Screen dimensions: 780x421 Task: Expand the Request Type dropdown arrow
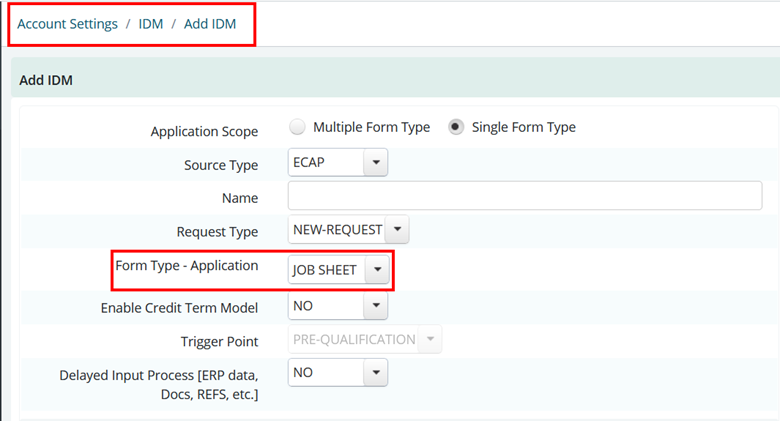pyautogui.click(x=397, y=229)
